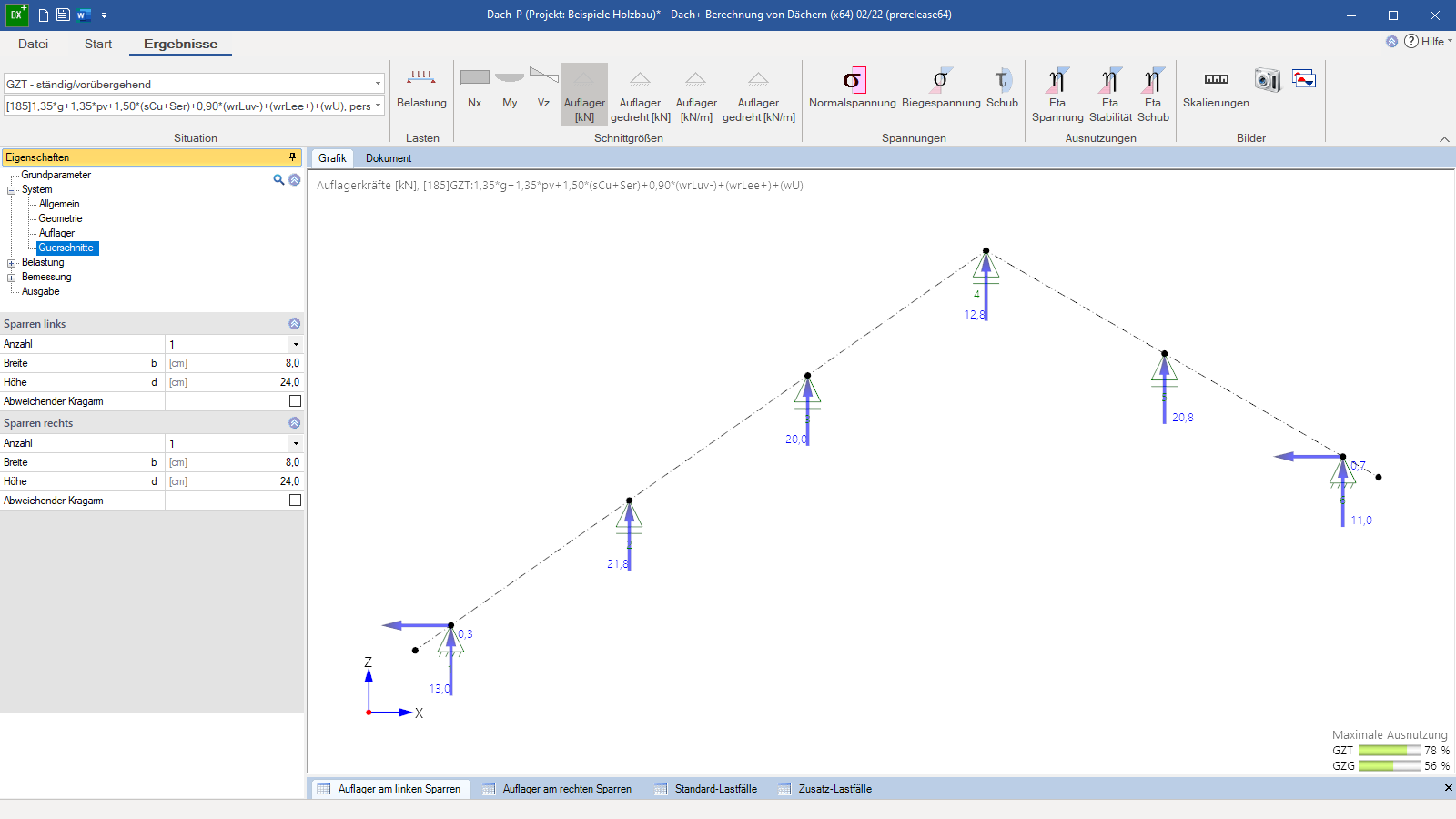This screenshot has height=819, width=1456.
Task: Collapse the ribbon with the chevron
Action: 1444,139
